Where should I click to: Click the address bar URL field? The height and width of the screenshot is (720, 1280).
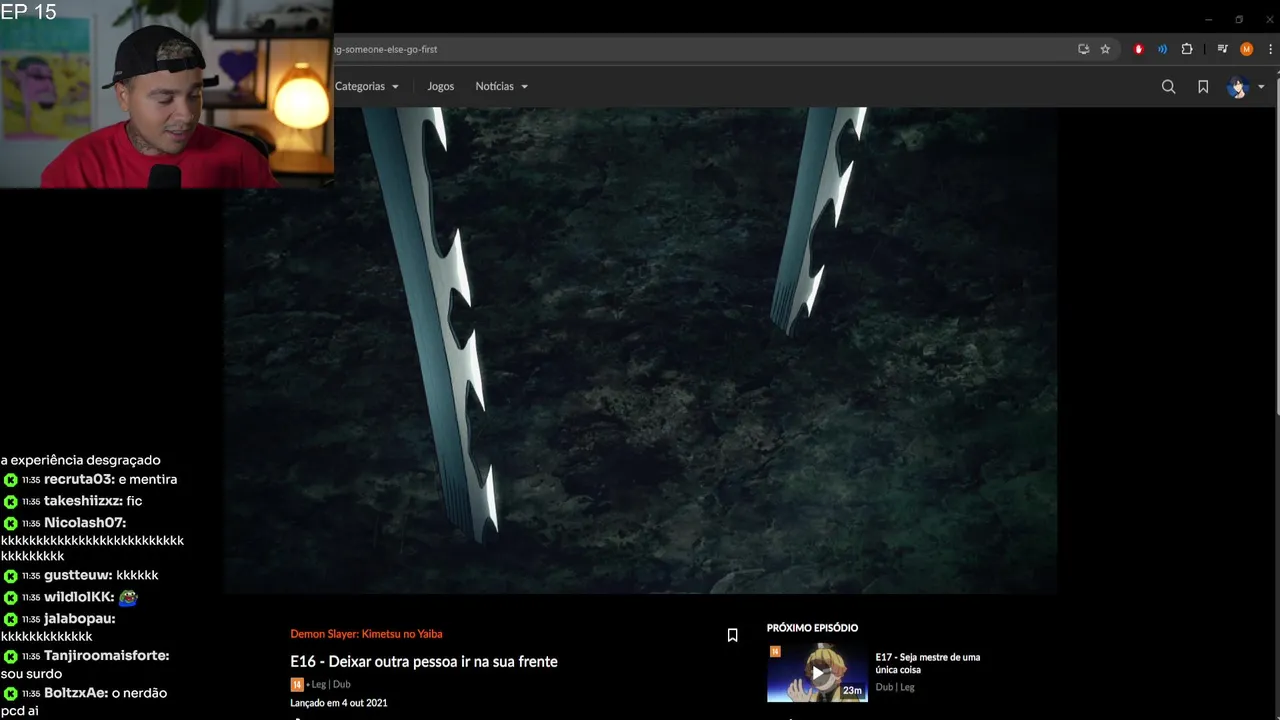(x=700, y=49)
